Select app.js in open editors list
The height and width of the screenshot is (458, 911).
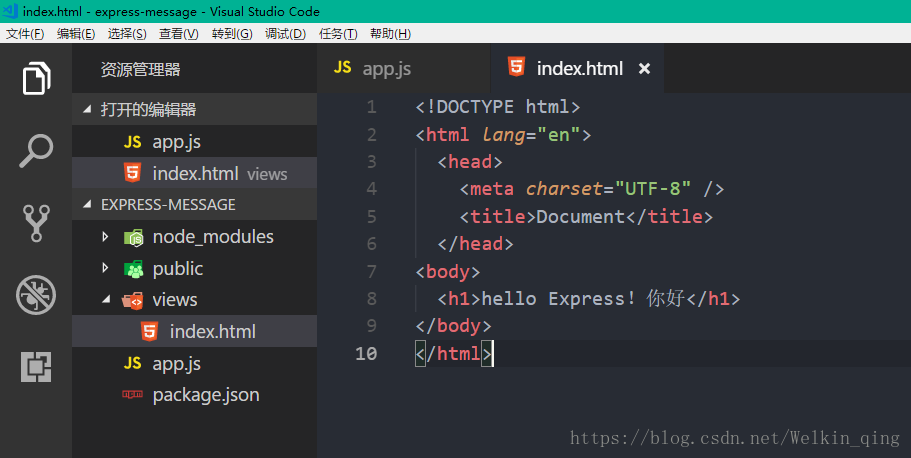pos(195,141)
